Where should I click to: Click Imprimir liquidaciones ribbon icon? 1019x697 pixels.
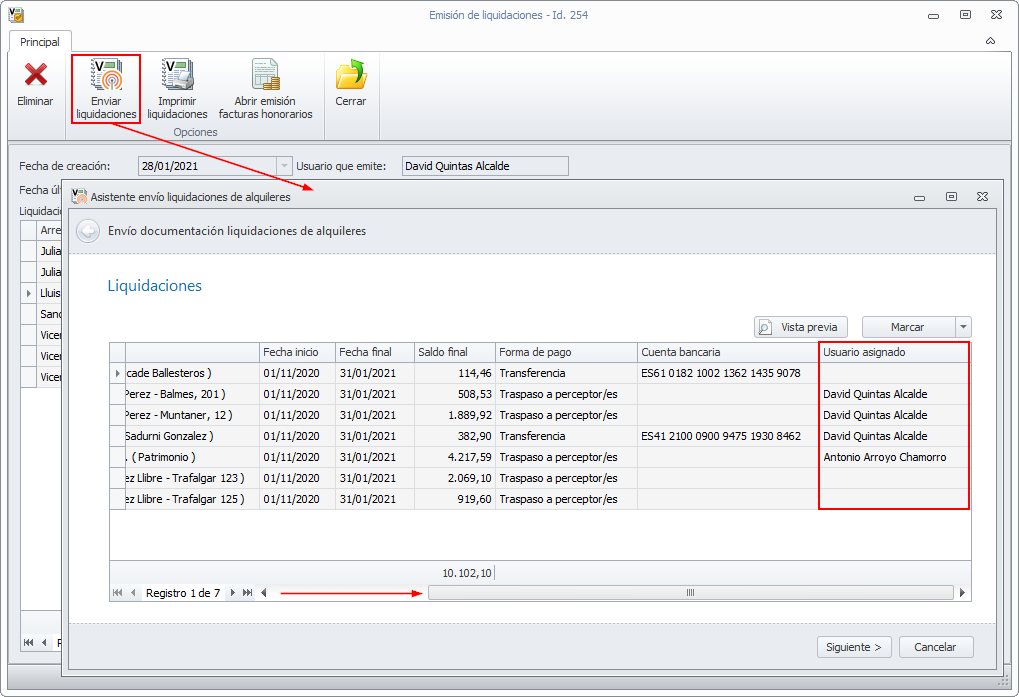click(177, 75)
